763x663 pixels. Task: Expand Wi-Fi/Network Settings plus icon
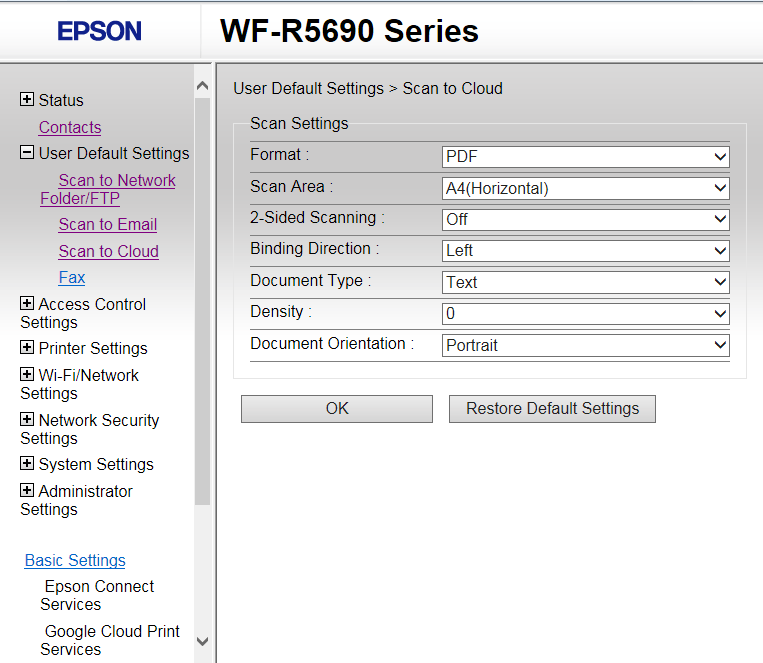pos(27,374)
